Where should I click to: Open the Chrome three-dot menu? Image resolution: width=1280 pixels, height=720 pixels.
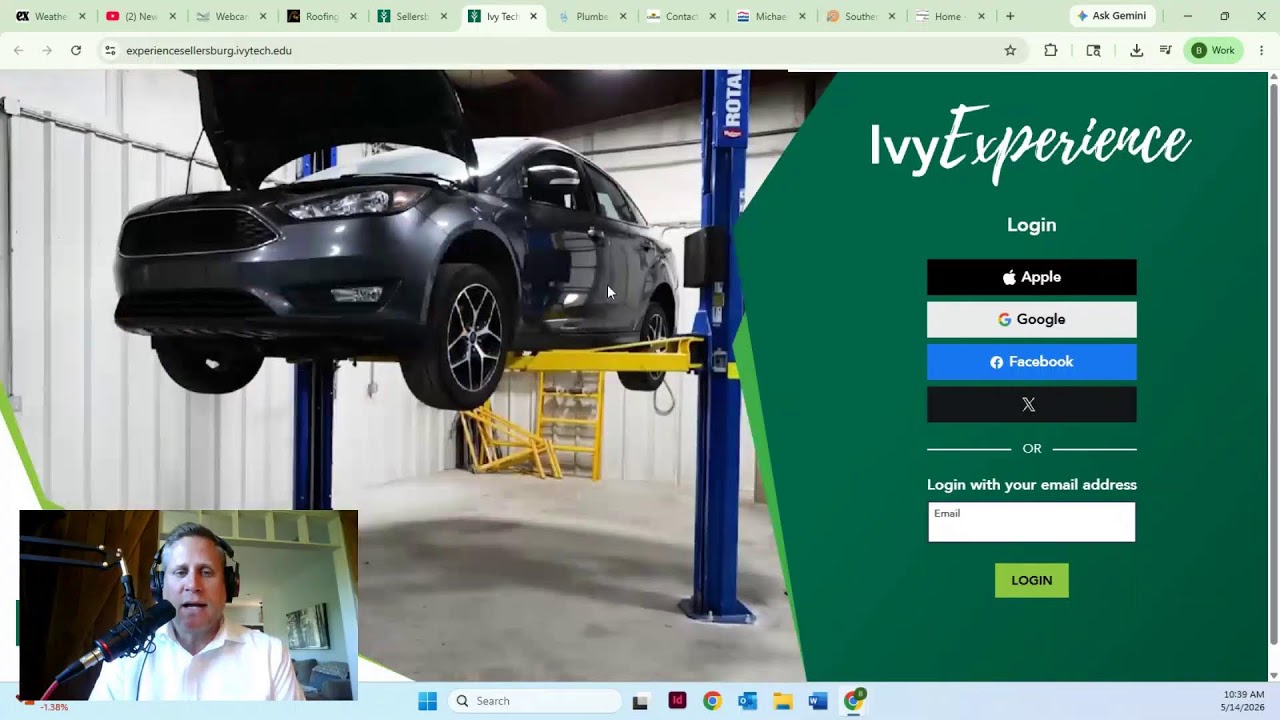tap(1262, 50)
